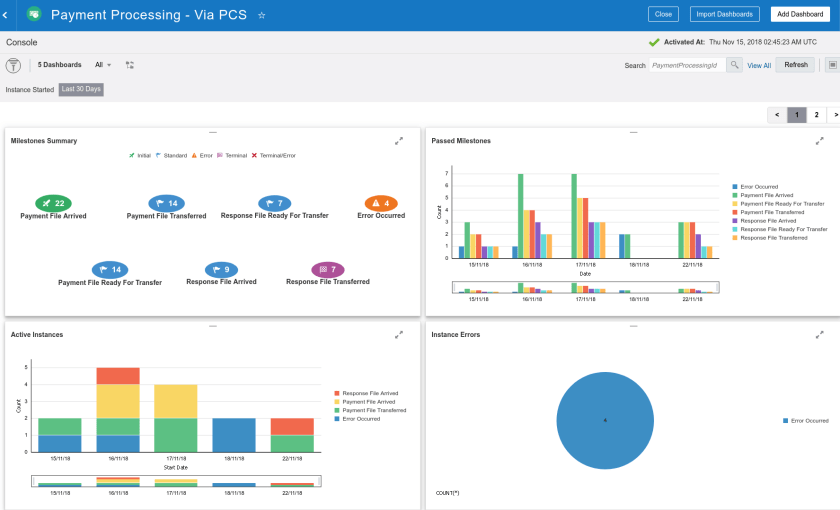Go to the next dashboard page arrow

coord(834,115)
